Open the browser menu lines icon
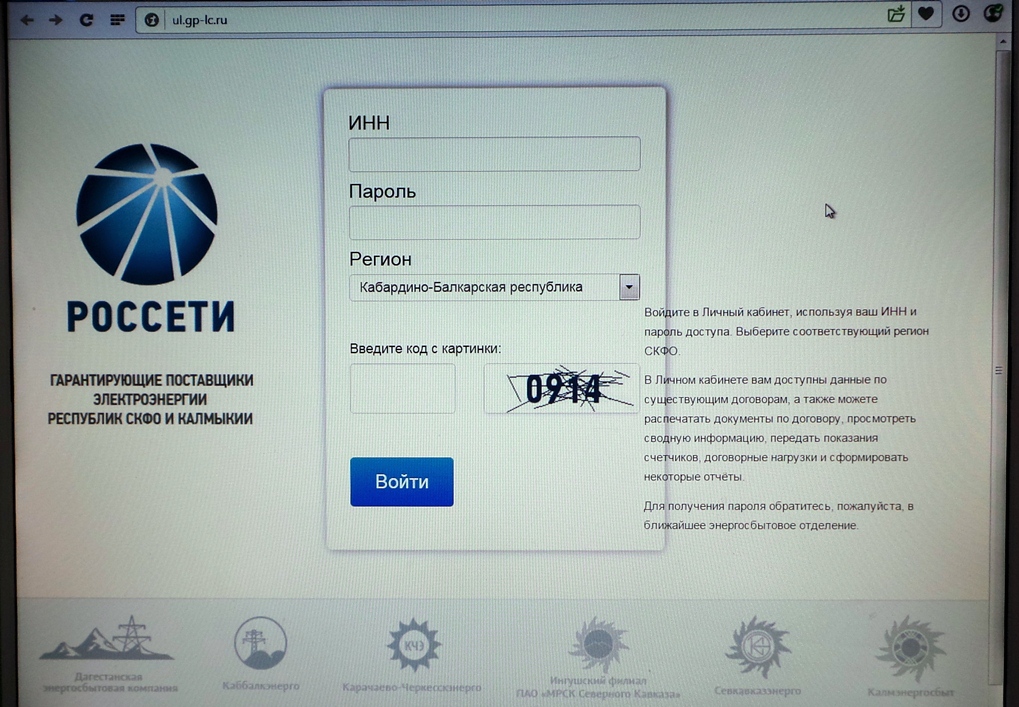This screenshot has width=1019, height=707. click(117, 20)
